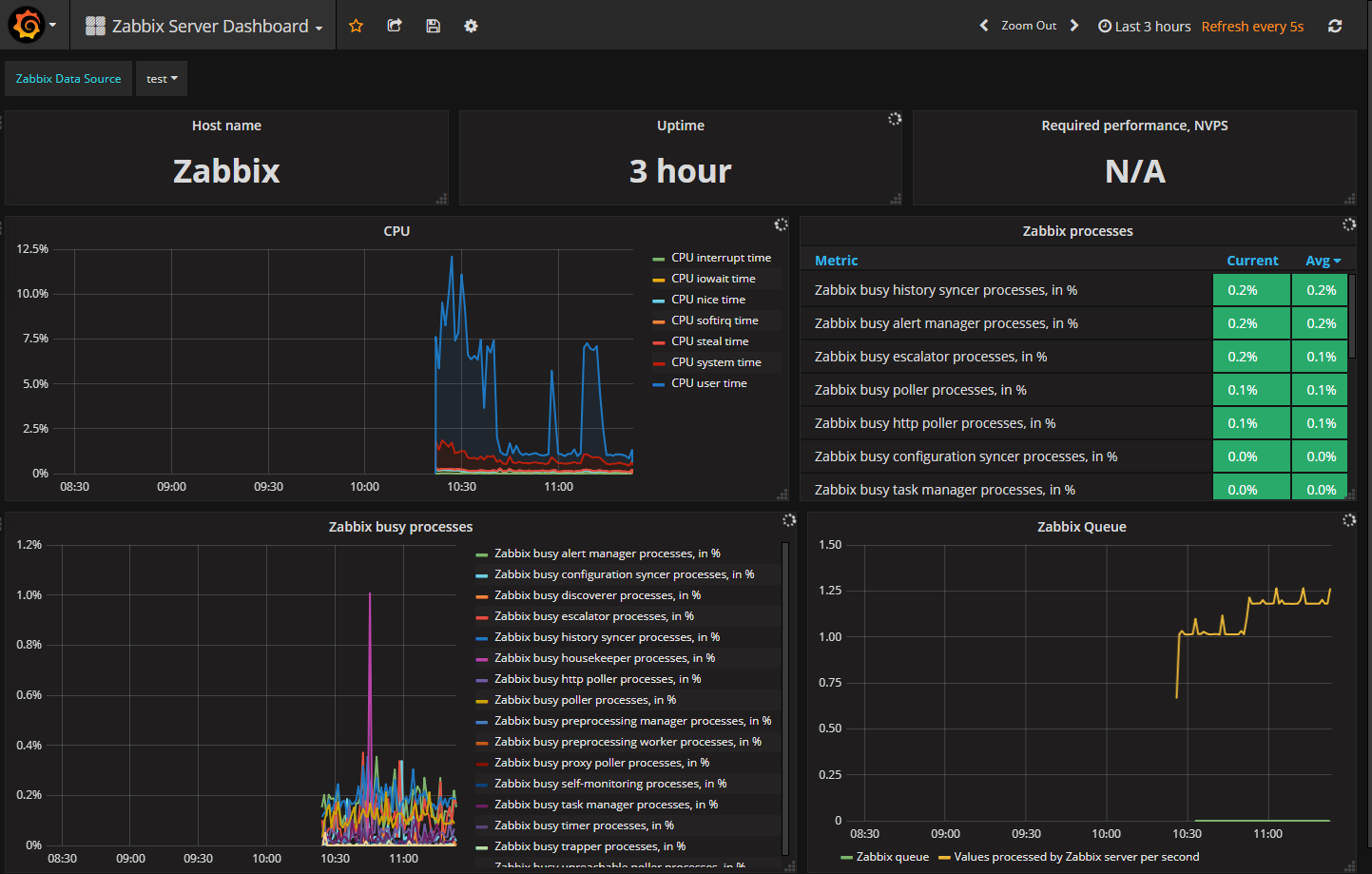1372x874 pixels.
Task: Toggle Zabbix busy timer processes series
Action: (x=584, y=825)
